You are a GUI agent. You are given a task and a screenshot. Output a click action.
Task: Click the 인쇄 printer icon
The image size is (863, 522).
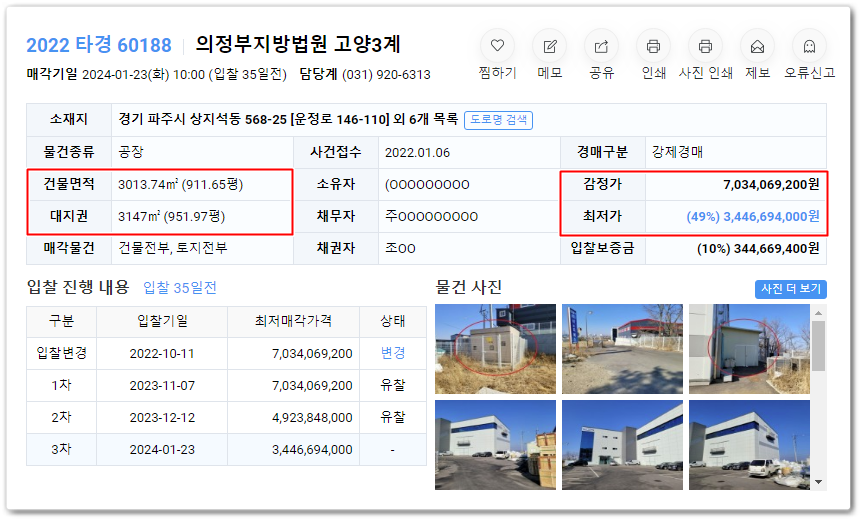coord(653,46)
